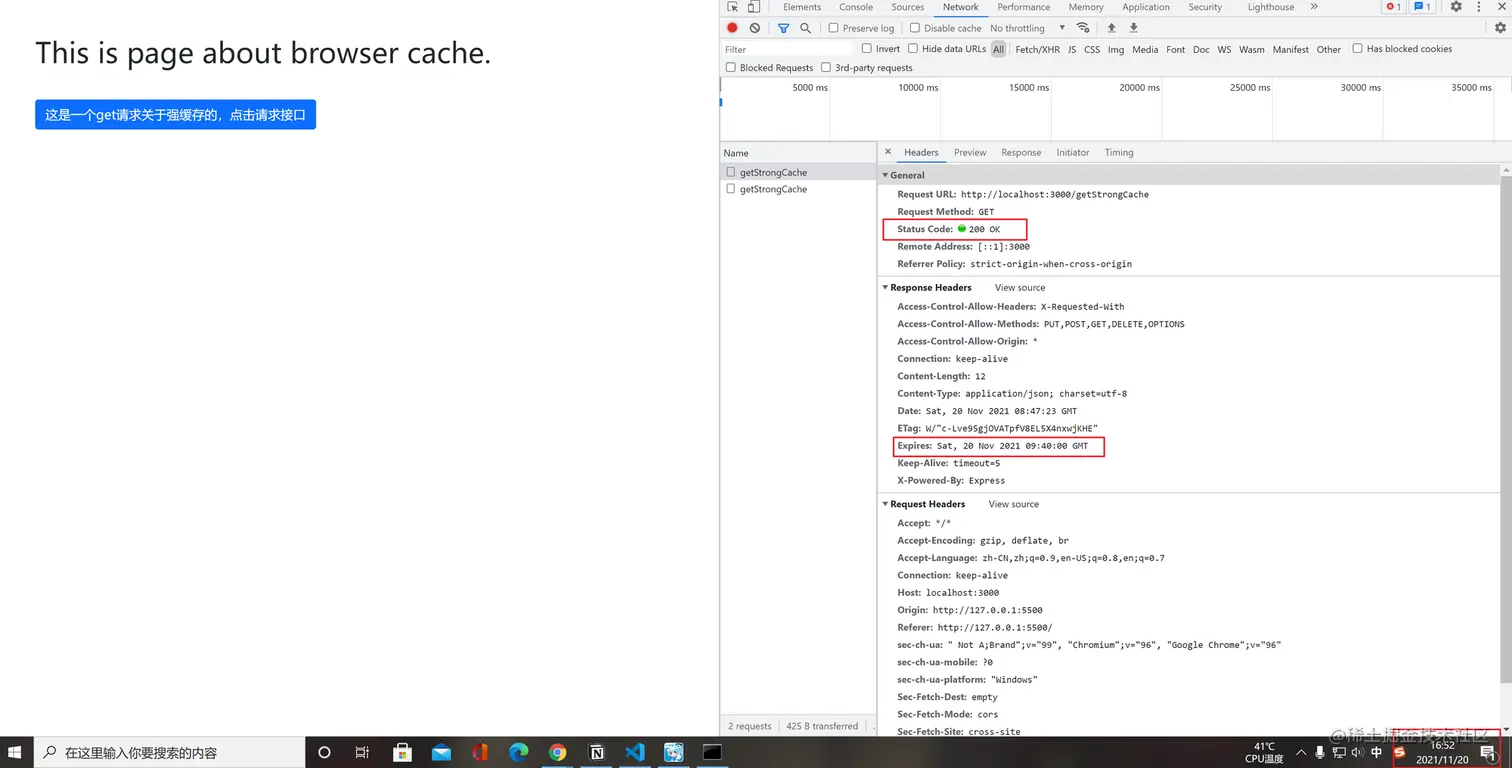
Task: View source of Response Headers
Action: click(x=1020, y=288)
